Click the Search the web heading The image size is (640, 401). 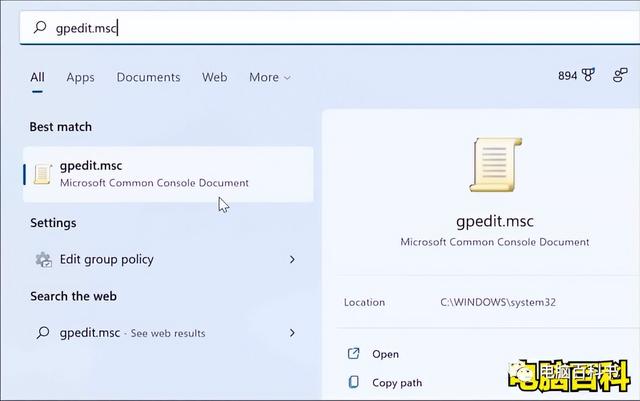coord(73,296)
